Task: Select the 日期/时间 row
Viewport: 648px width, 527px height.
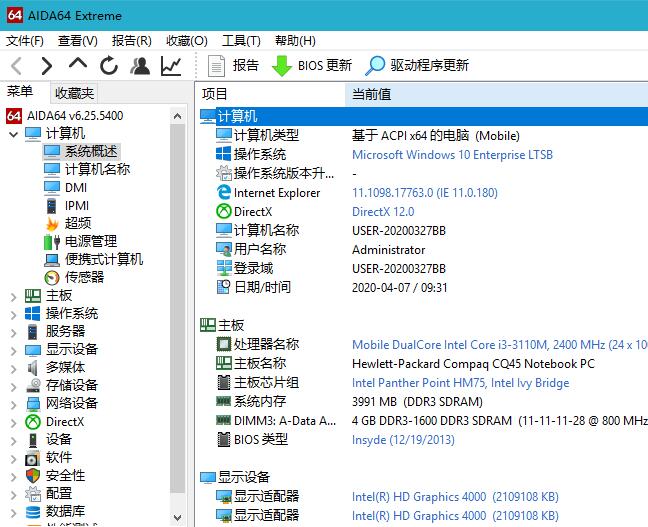Action: coord(424,288)
